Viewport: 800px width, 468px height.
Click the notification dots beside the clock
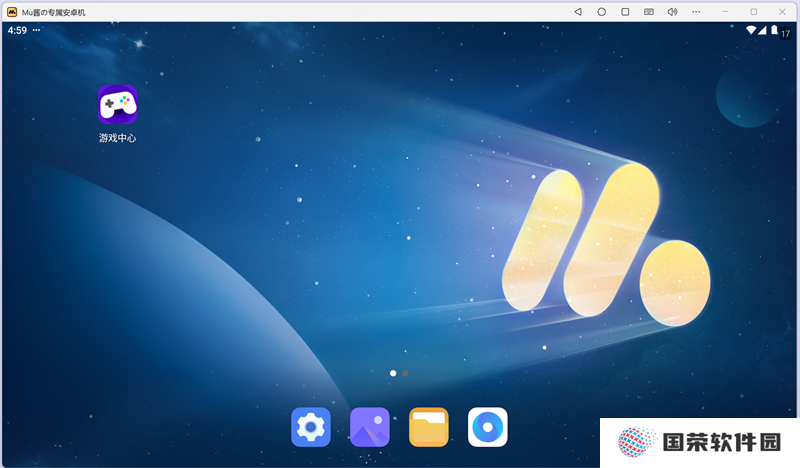(x=36, y=30)
